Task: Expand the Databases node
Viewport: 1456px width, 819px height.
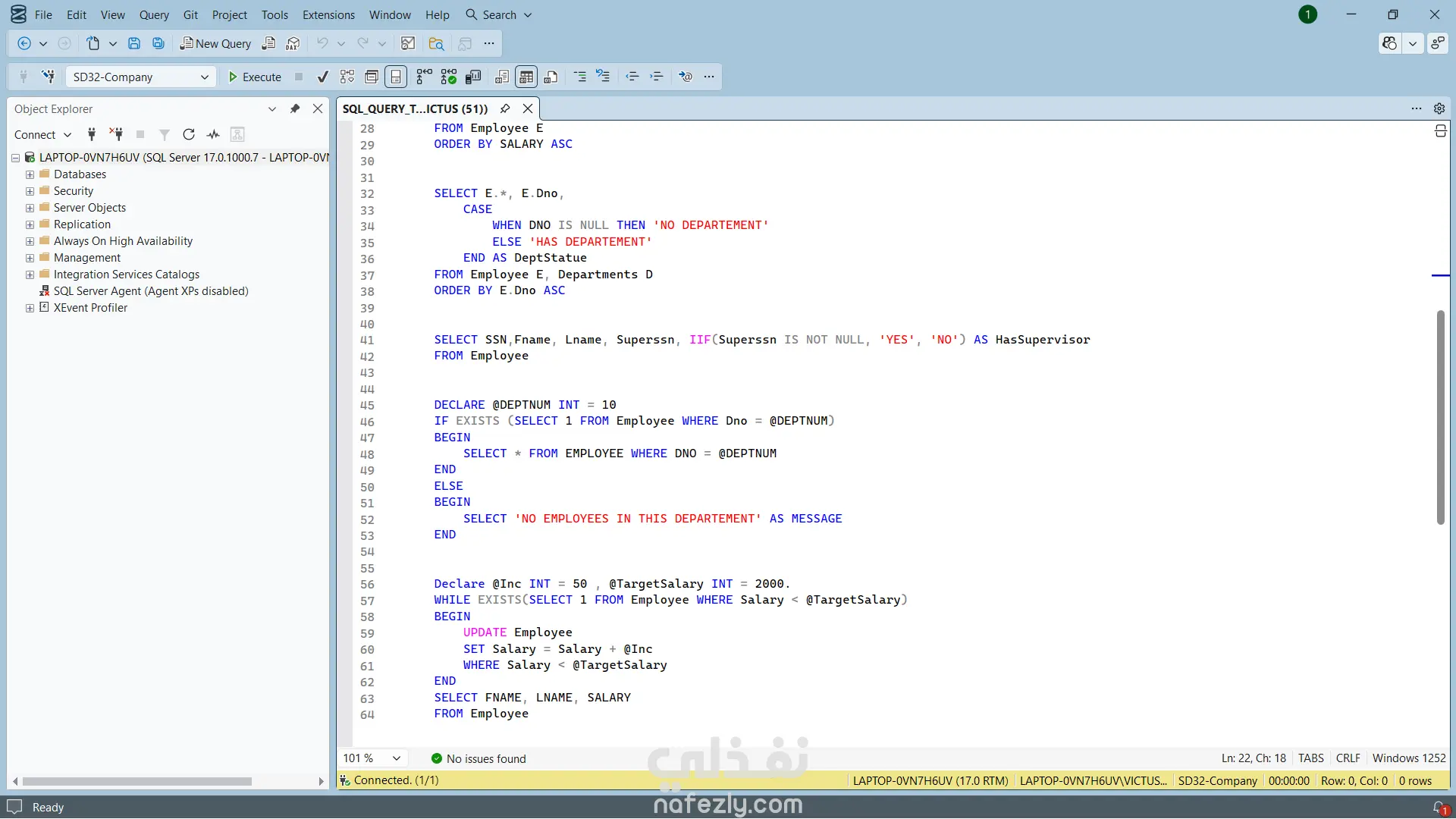Action: 30,174
